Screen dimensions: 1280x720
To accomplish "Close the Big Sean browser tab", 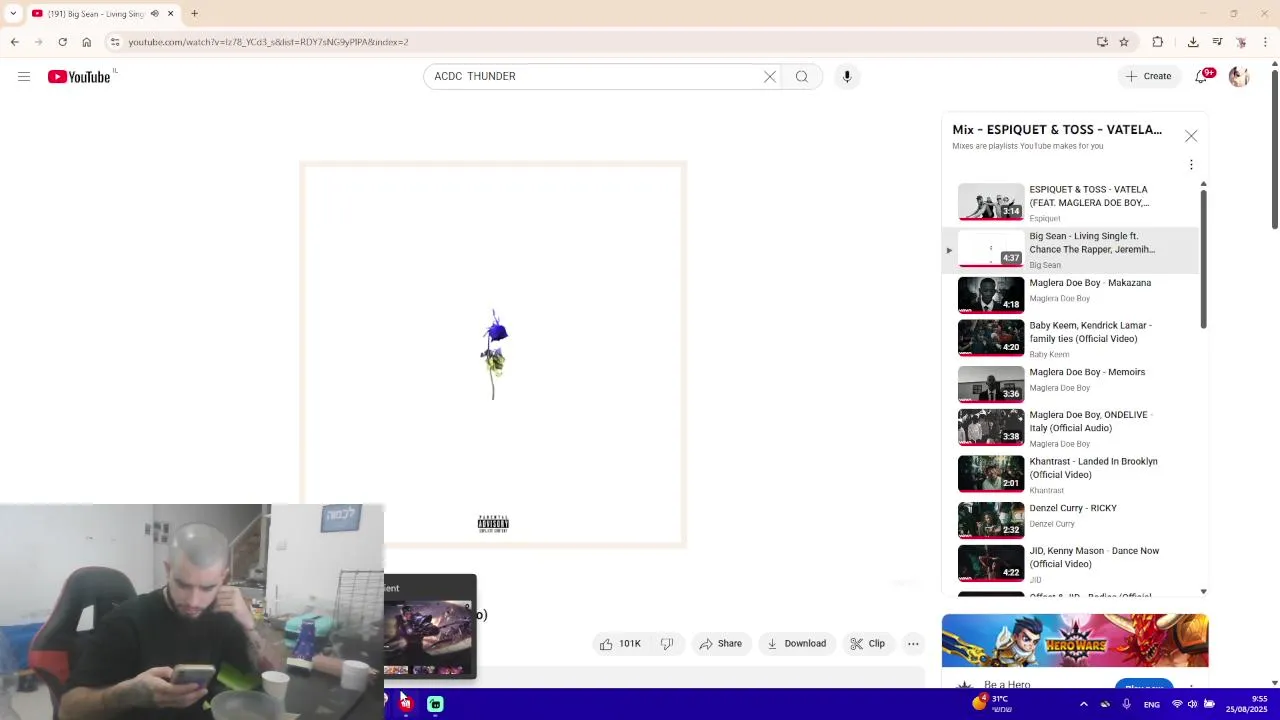I will [170, 14].
